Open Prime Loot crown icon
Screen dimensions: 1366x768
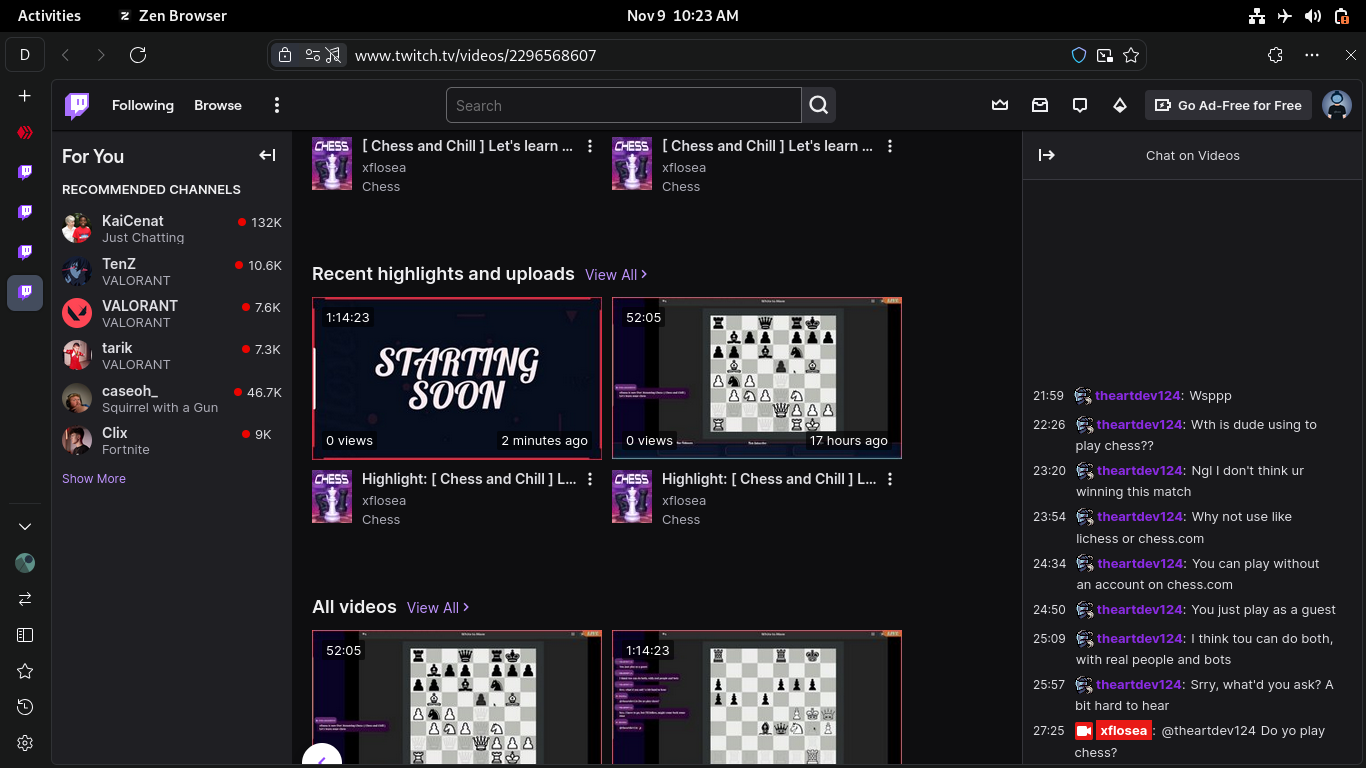click(1000, 105)
